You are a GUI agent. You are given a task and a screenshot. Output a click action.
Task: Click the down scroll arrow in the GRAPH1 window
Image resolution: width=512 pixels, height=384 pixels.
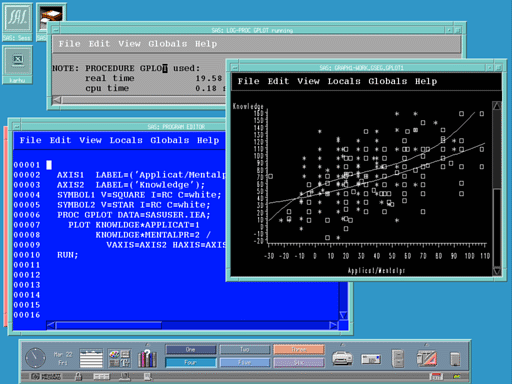[497, 271]
